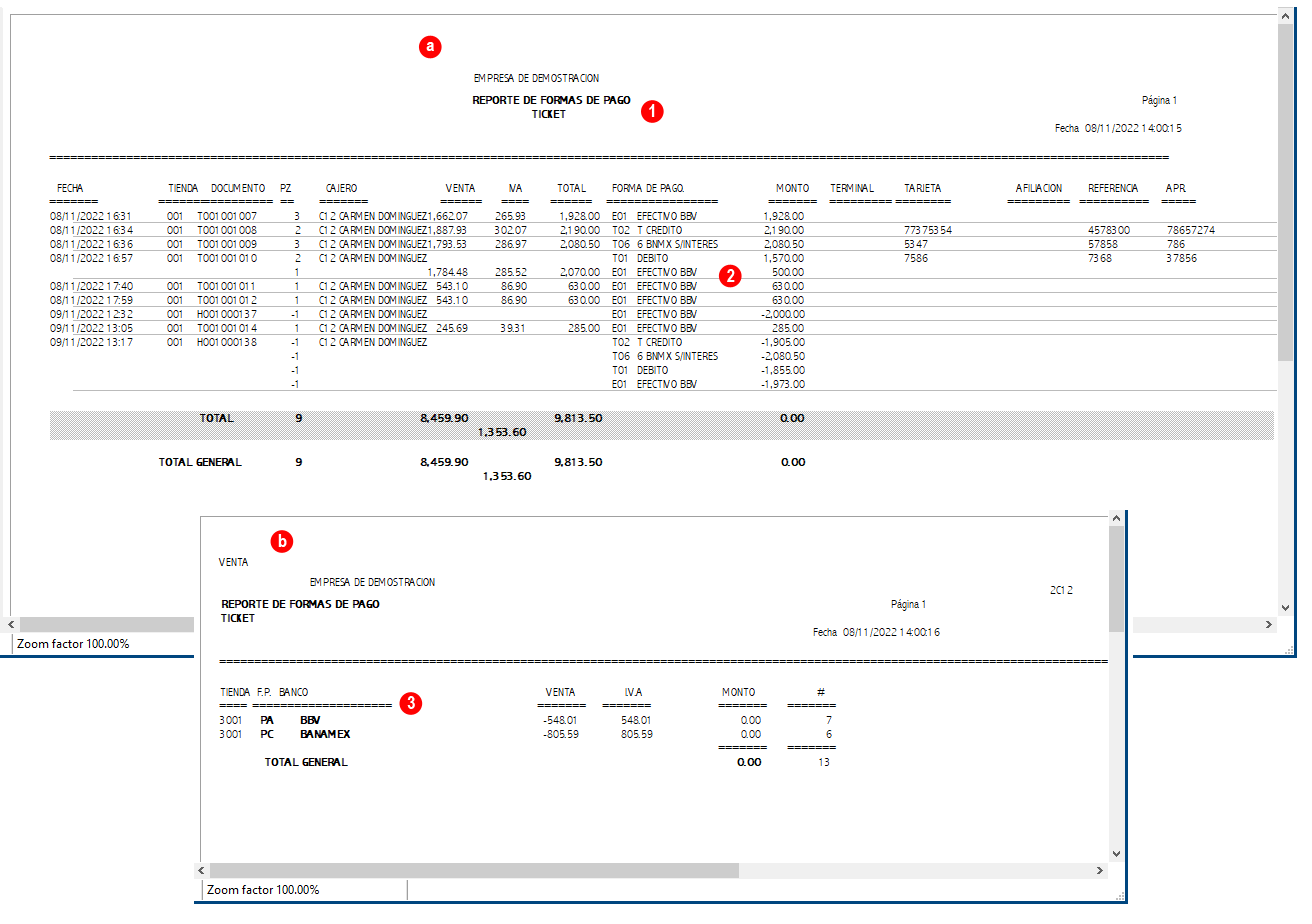1312x924 pixels.
Task: Click the BBV bank row in the front report
Action: pyautogui.click(x=525, y=720)
